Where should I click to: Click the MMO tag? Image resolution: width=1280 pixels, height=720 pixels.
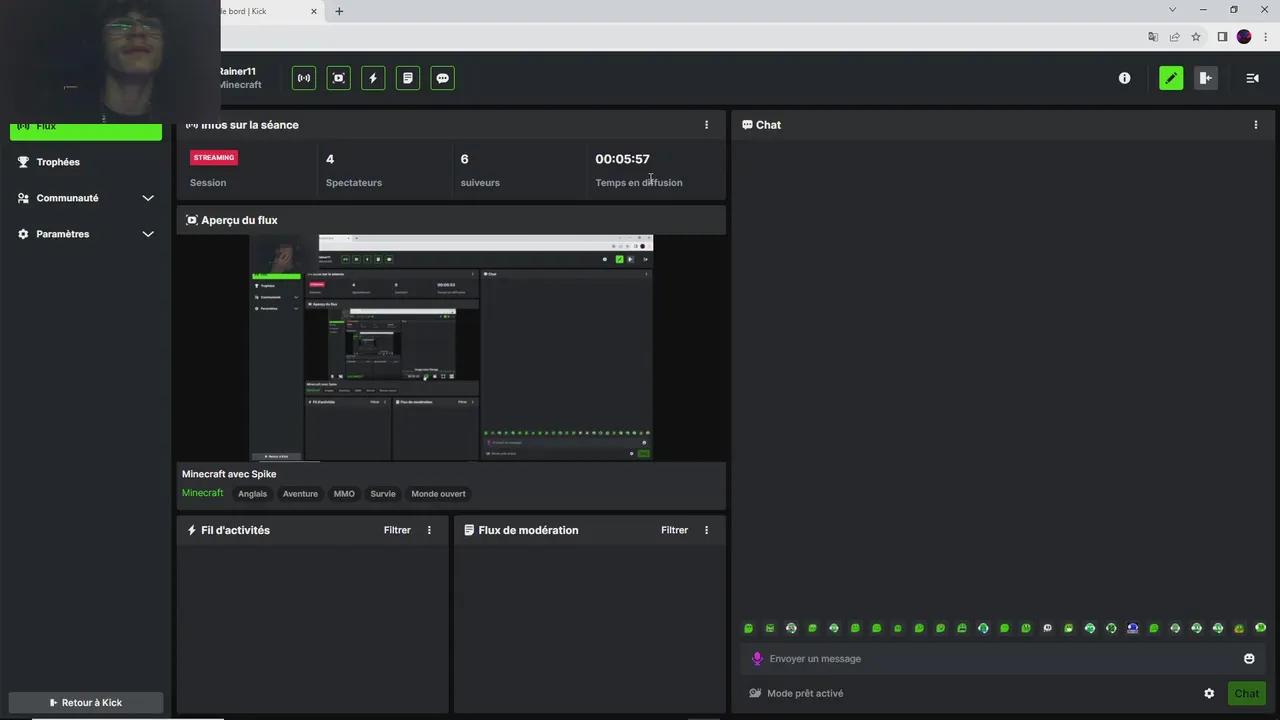pyautogui.click(x=344, y=494)
